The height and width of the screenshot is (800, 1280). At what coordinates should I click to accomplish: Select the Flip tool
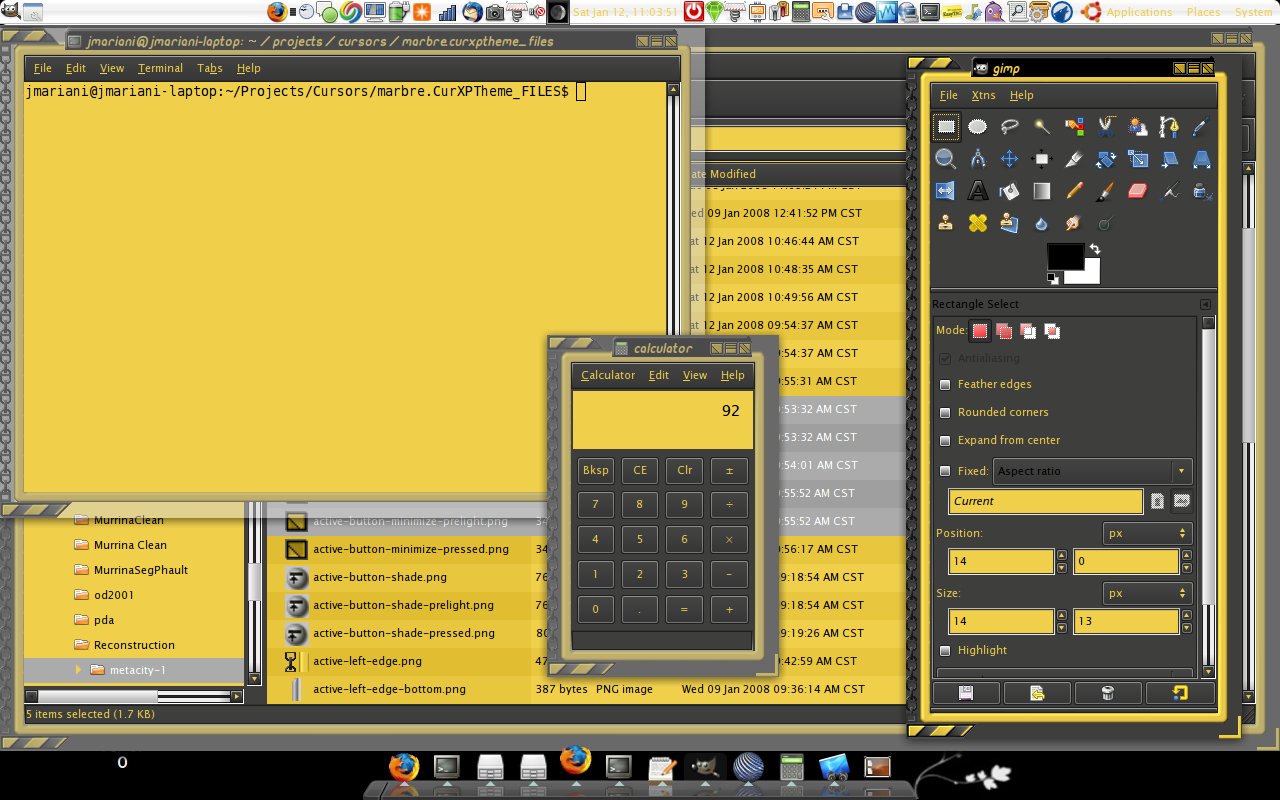point(945,190)
